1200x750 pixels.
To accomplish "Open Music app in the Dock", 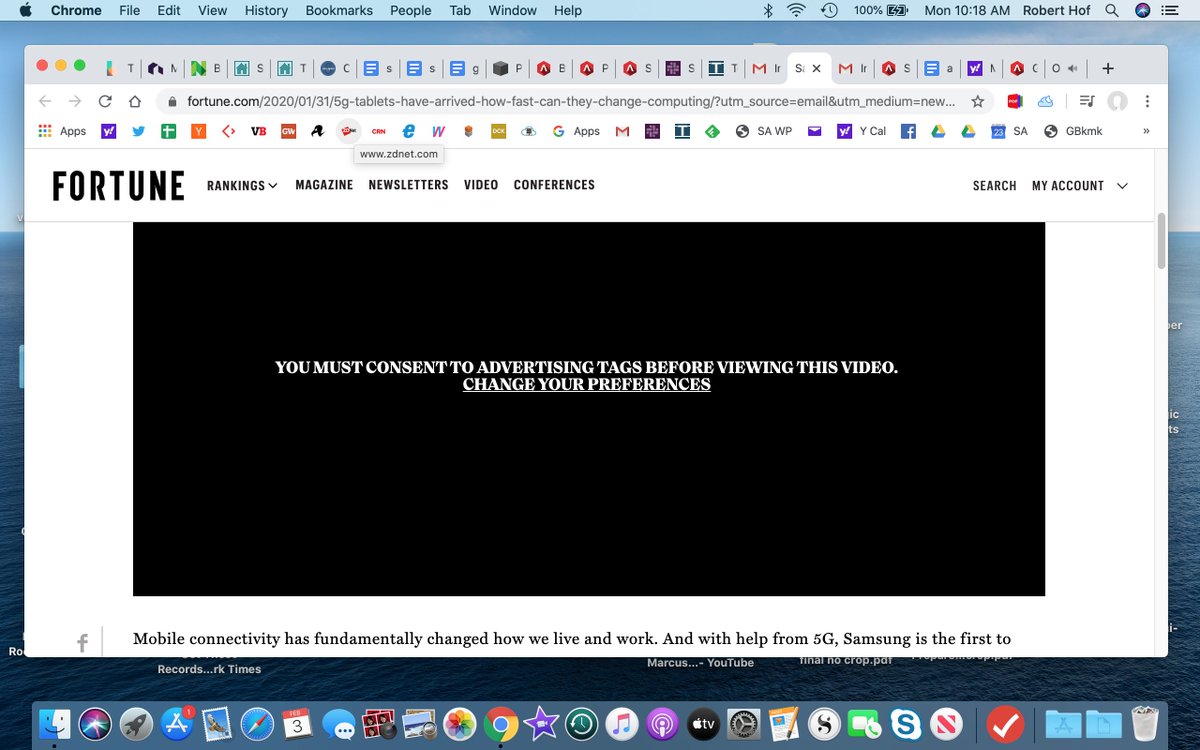I will (622, 723).
